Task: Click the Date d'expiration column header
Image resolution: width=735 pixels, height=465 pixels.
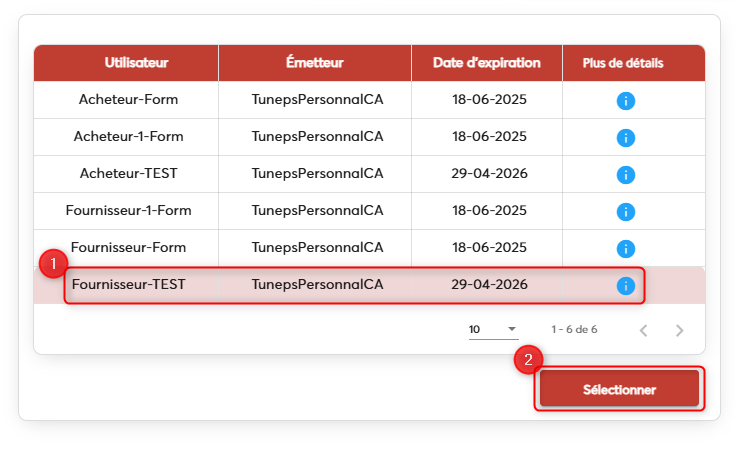Action: click(x=487, y=63)
